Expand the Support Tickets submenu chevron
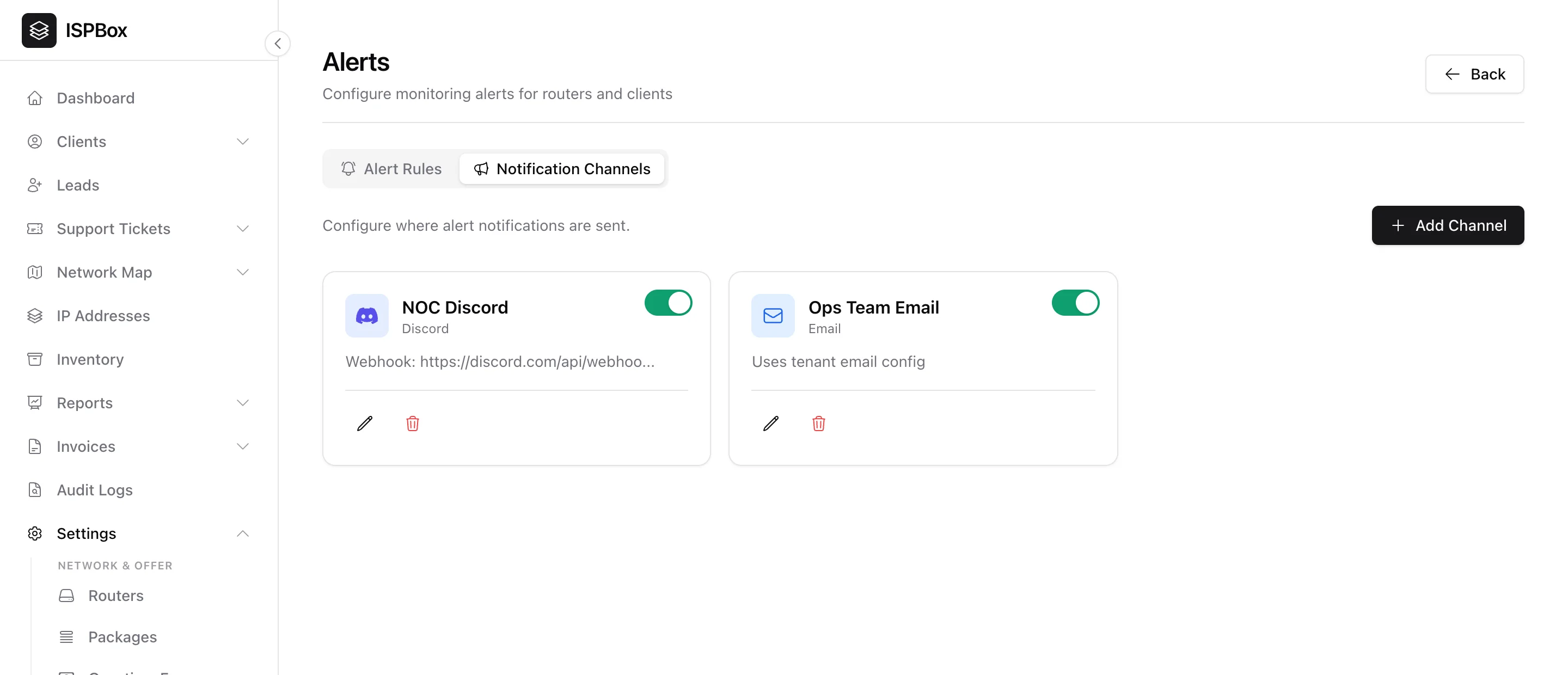 pyautogui.click(x=243, y=228)
